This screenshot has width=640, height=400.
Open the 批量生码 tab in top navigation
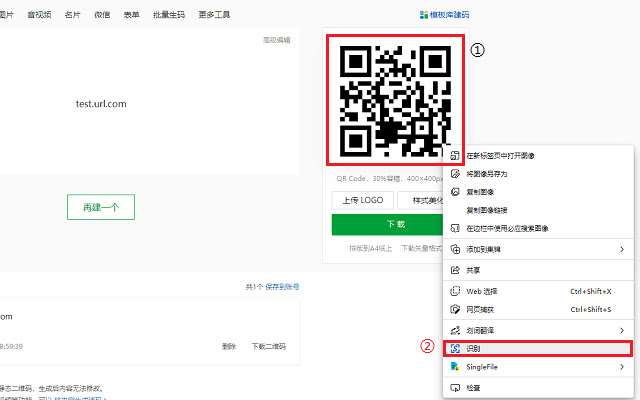click(169, 15)
